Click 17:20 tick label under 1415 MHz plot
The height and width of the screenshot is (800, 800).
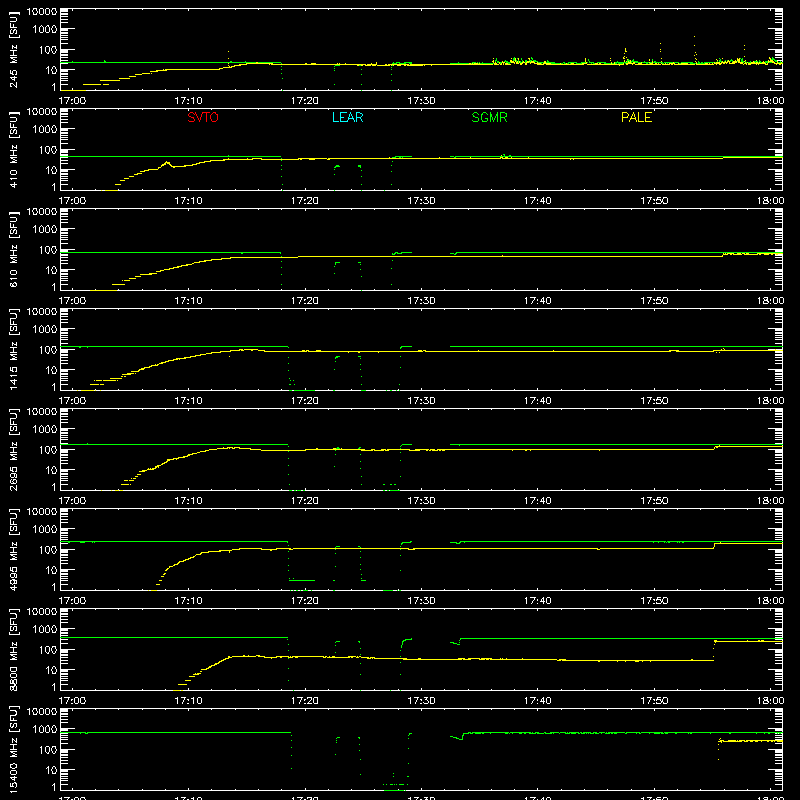click(x=305, y=401)
